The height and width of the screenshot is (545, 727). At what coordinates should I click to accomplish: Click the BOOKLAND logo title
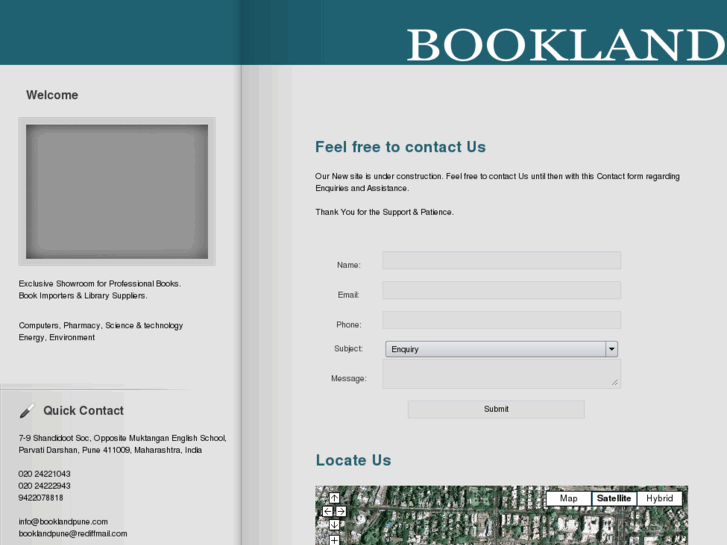(566, 45)
